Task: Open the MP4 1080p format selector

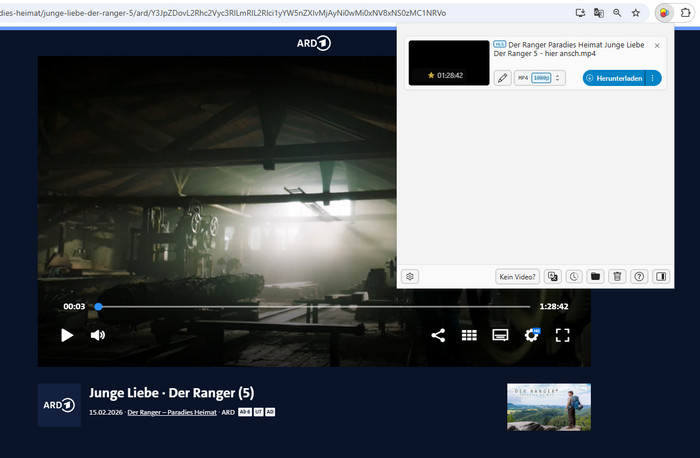Action: click(540, 78)
